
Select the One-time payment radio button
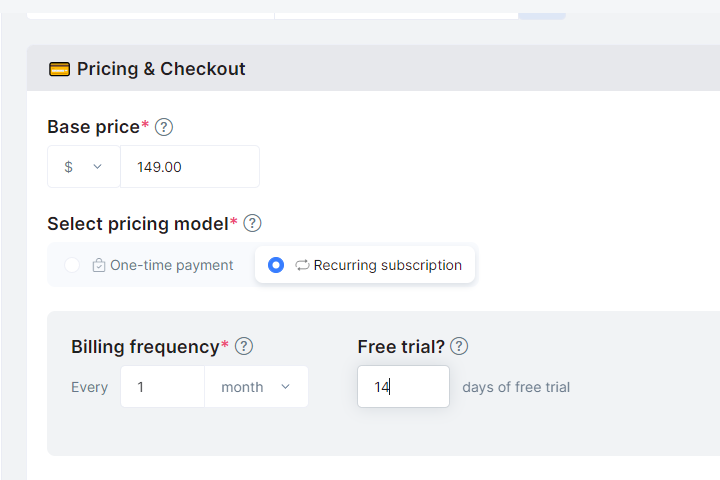pyautogui.click(x=72, y=265)
